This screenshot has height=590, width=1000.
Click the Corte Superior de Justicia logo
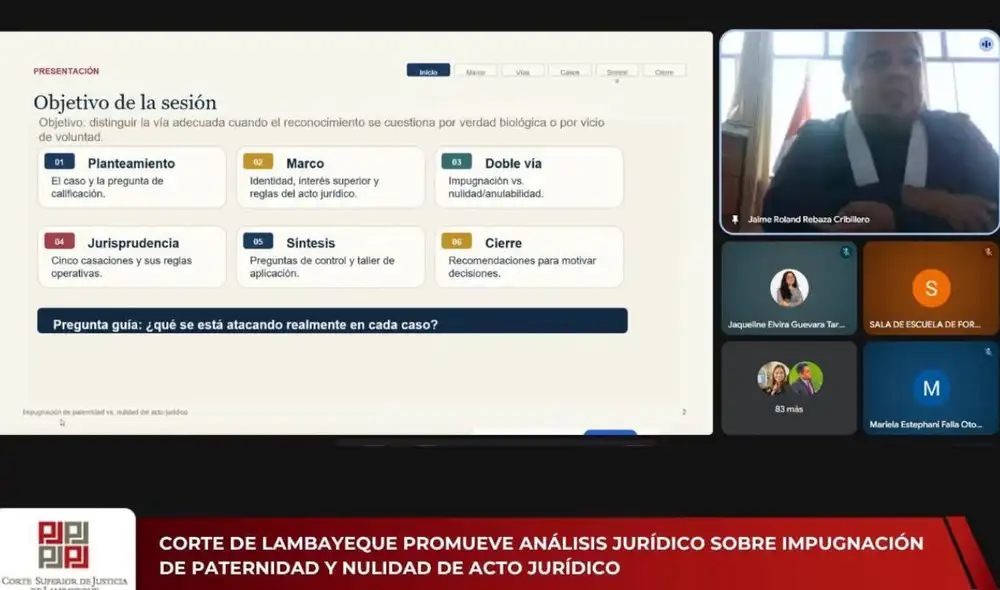click(64, 552)
